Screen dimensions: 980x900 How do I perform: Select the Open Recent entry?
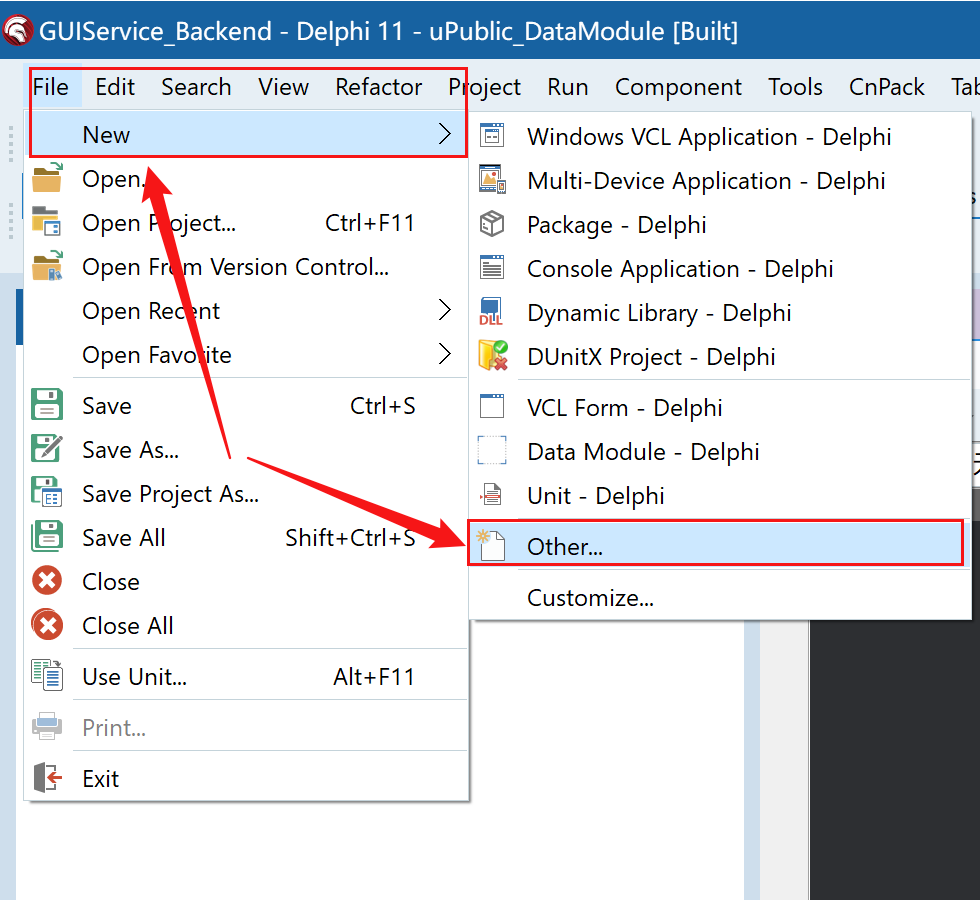coord(248,311)
